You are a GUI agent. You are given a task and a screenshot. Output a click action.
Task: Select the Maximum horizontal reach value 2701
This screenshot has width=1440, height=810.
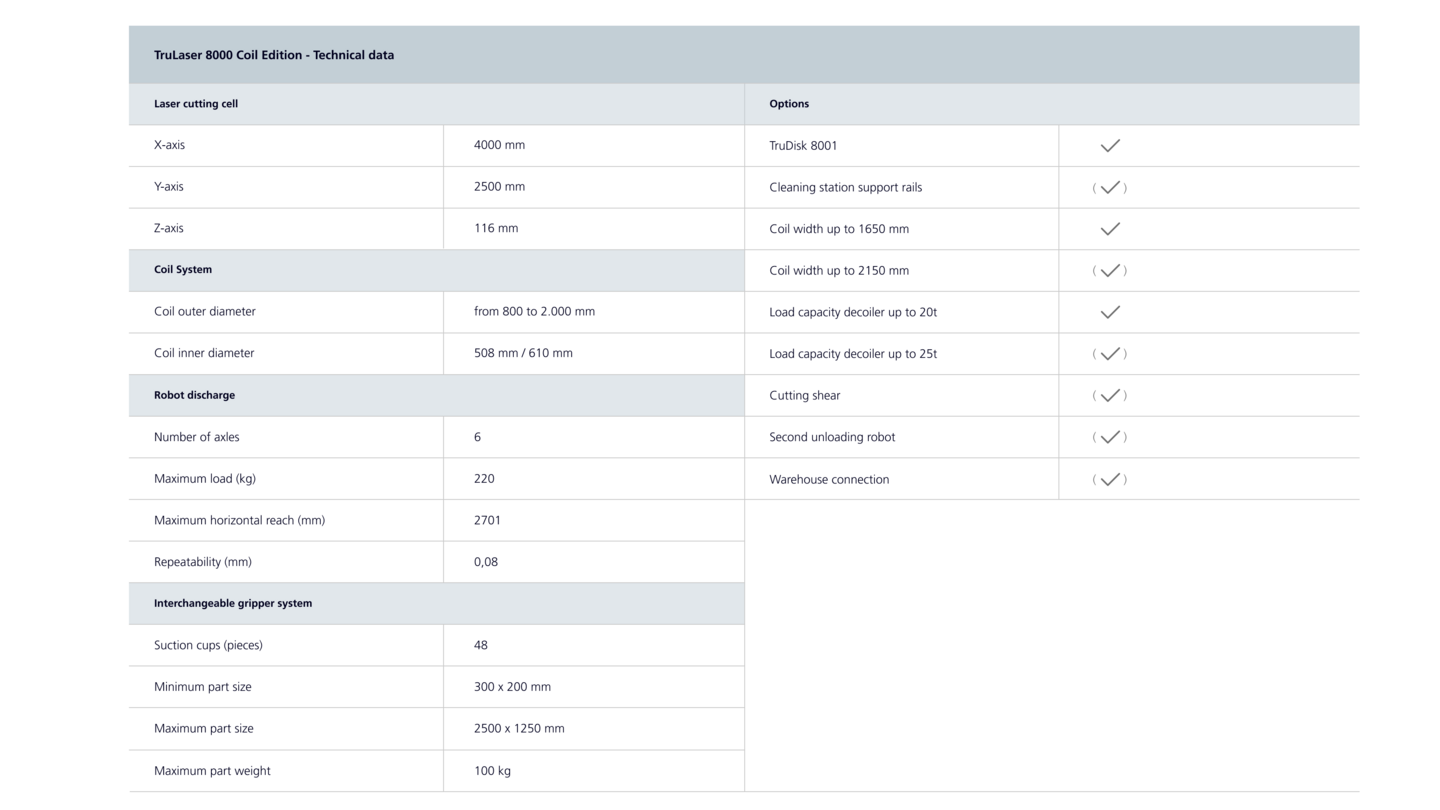click(487, 520)
